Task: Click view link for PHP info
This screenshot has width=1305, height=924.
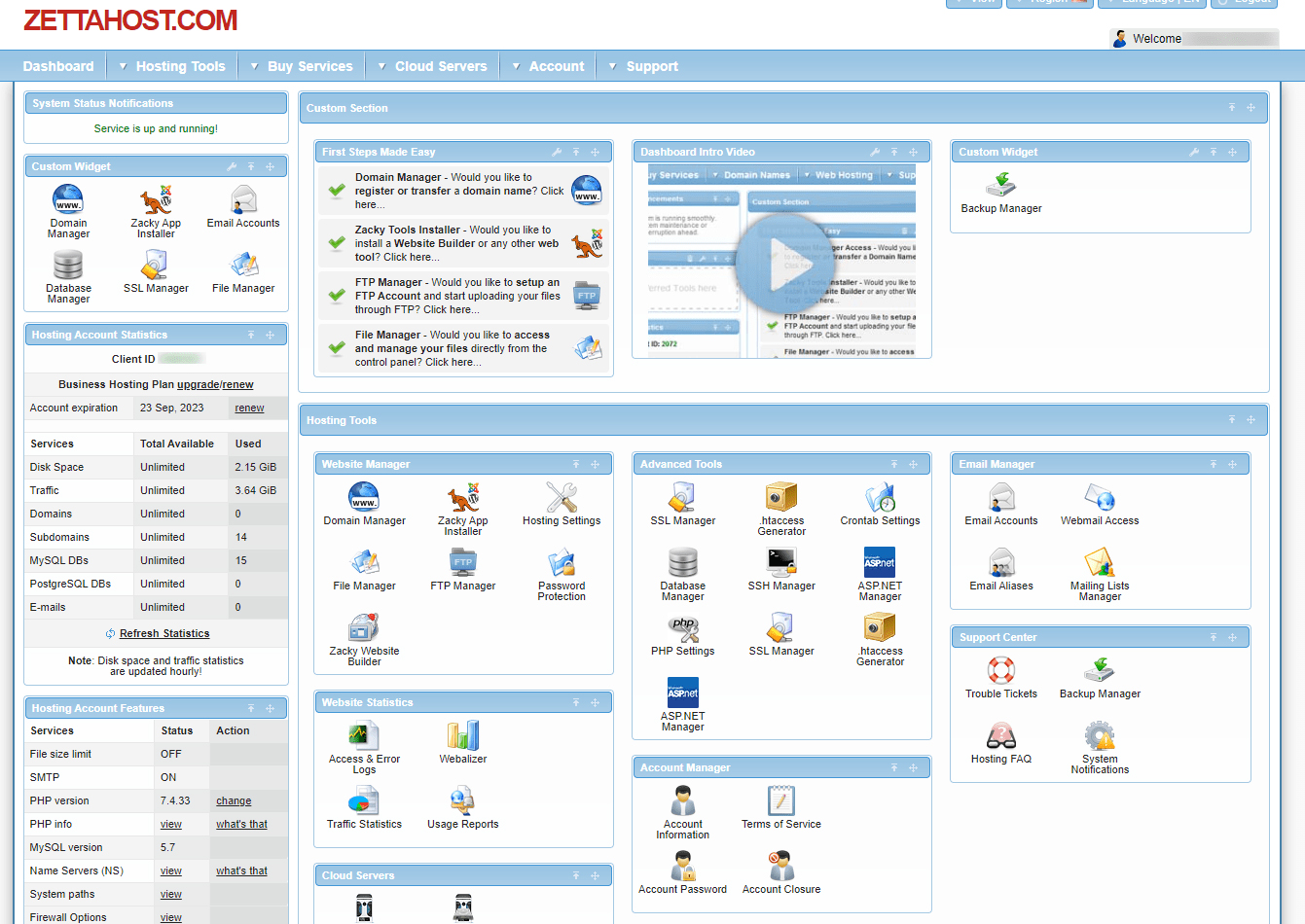Action: tap(171, 825)
